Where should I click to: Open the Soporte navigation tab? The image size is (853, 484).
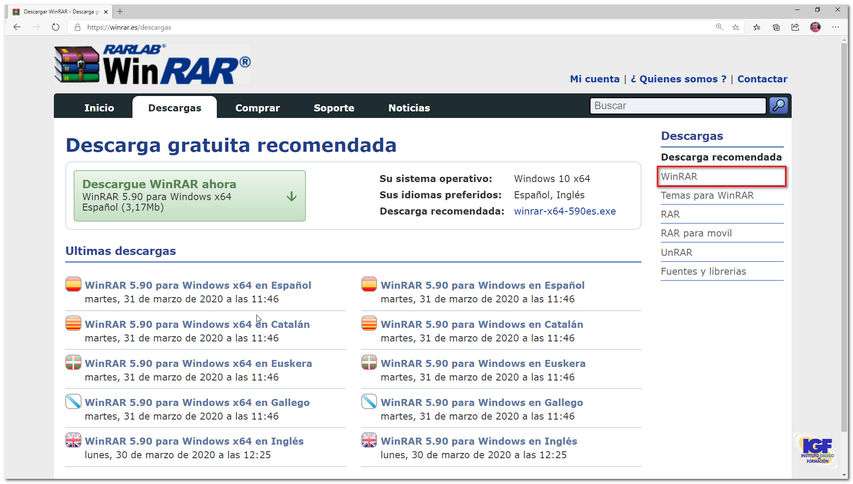[333, 108]
